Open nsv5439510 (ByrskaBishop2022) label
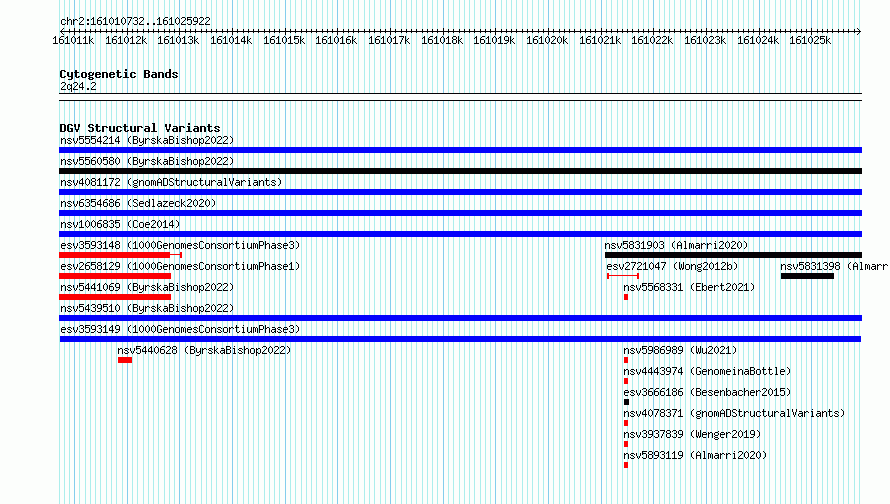Image resolution: width=890 pixels, height=504 pixels. (147, 308)
